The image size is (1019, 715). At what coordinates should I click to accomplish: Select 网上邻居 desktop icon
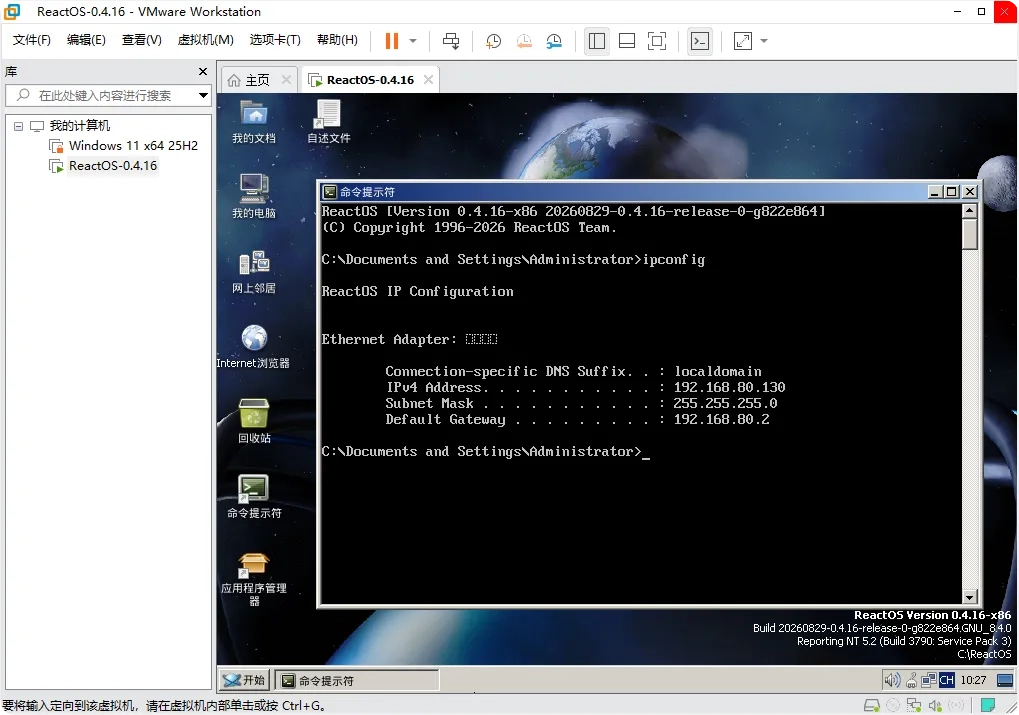(x=254, y=272)
